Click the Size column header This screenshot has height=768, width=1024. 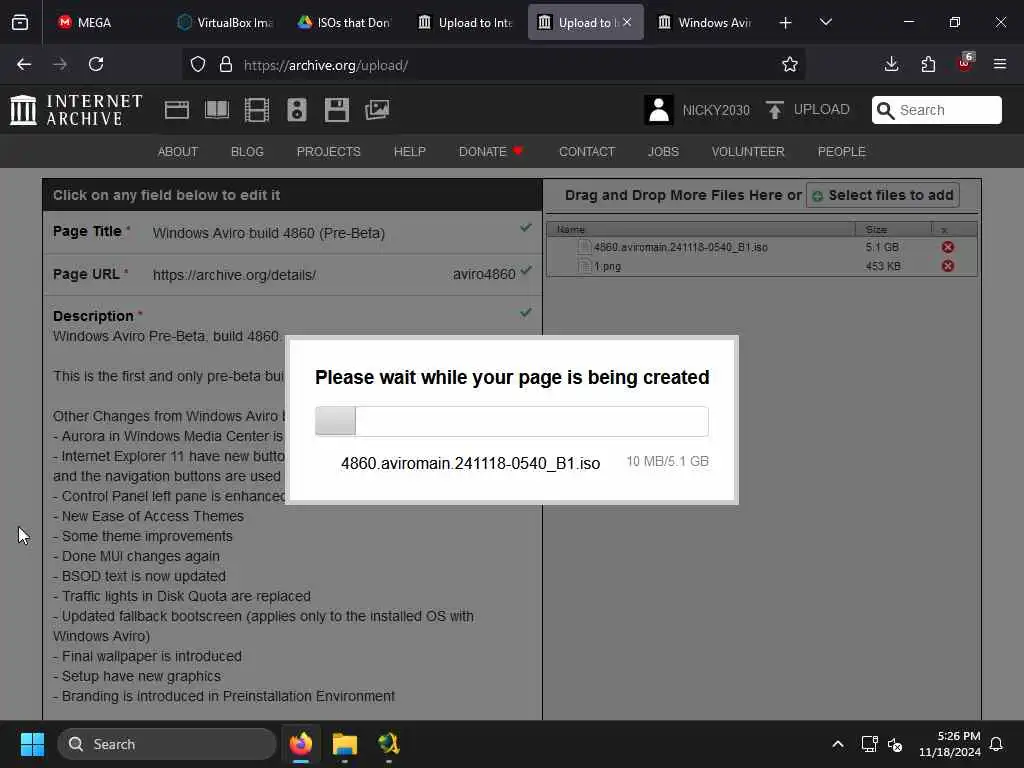[892, 229]
